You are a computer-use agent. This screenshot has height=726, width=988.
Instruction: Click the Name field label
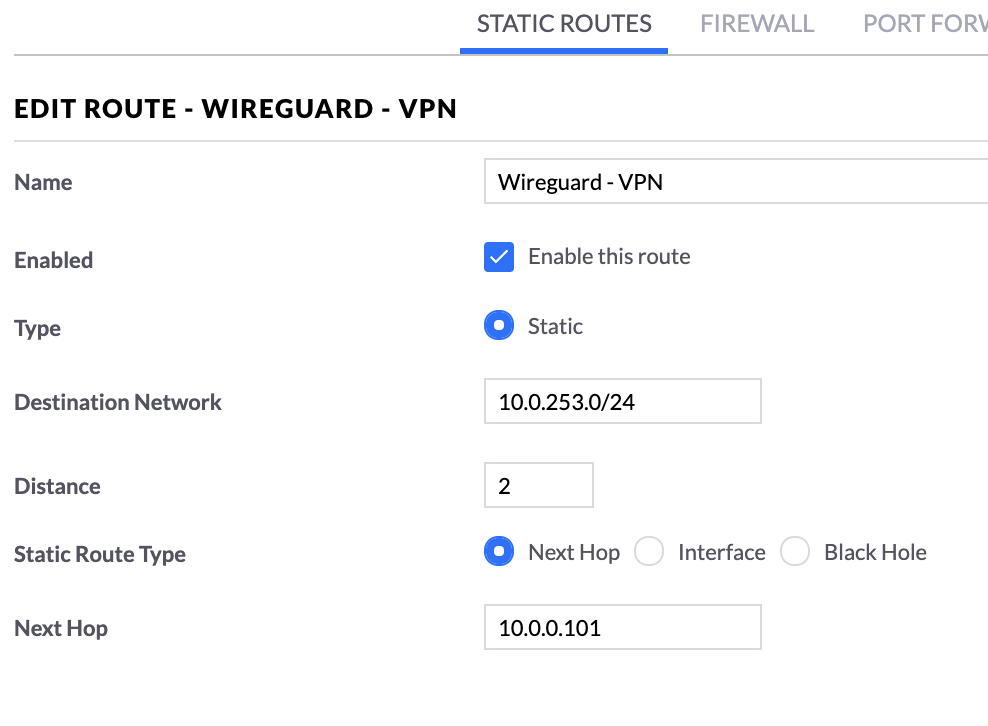(43, 182)
